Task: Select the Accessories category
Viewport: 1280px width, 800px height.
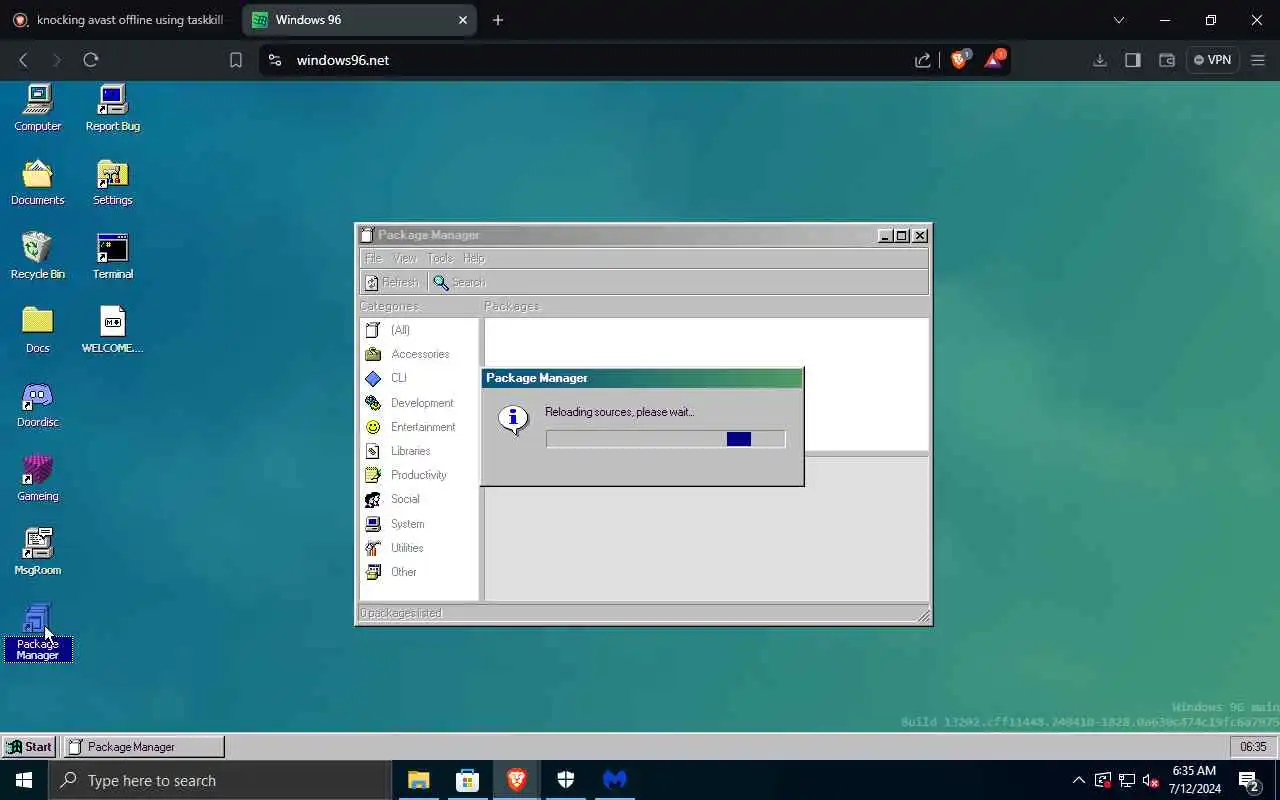Action: pos(419,354)
